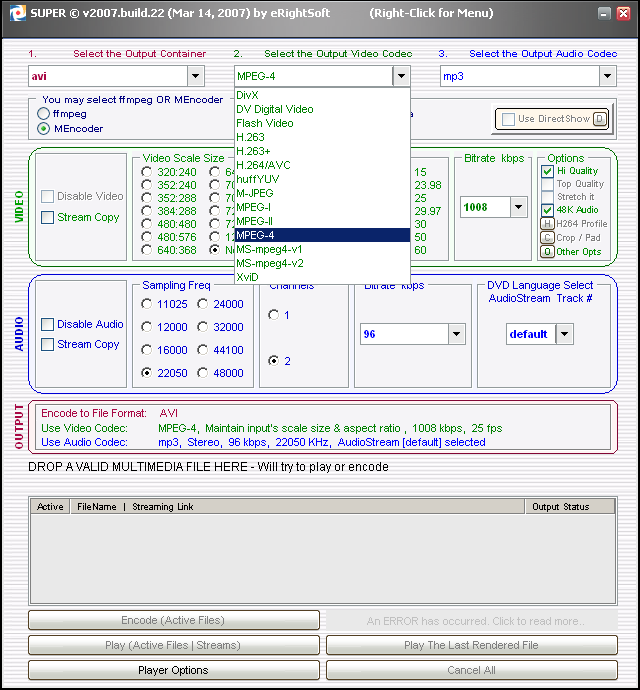Choose 48000 sampling frequency
640x690 pixels.
[202, 373]
